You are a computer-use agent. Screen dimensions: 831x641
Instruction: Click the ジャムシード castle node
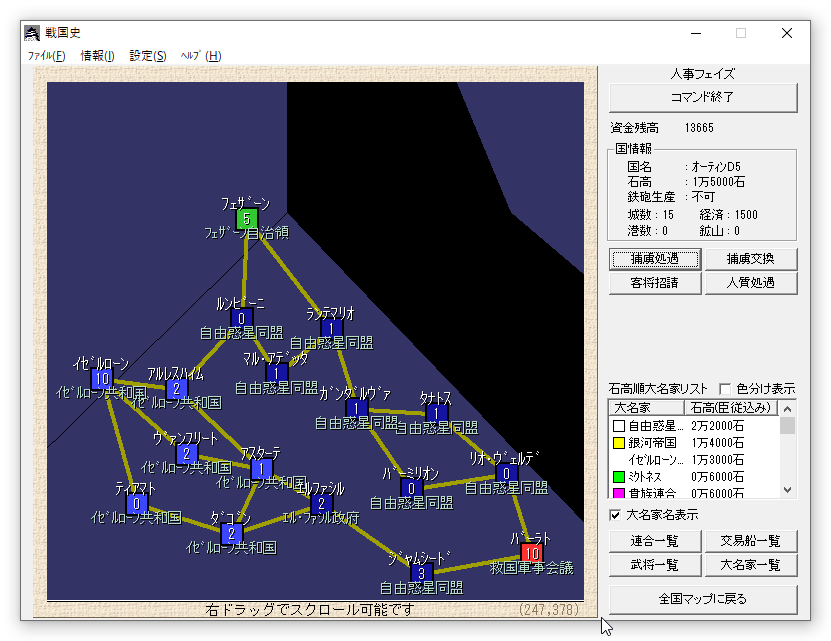coord(421,573)
